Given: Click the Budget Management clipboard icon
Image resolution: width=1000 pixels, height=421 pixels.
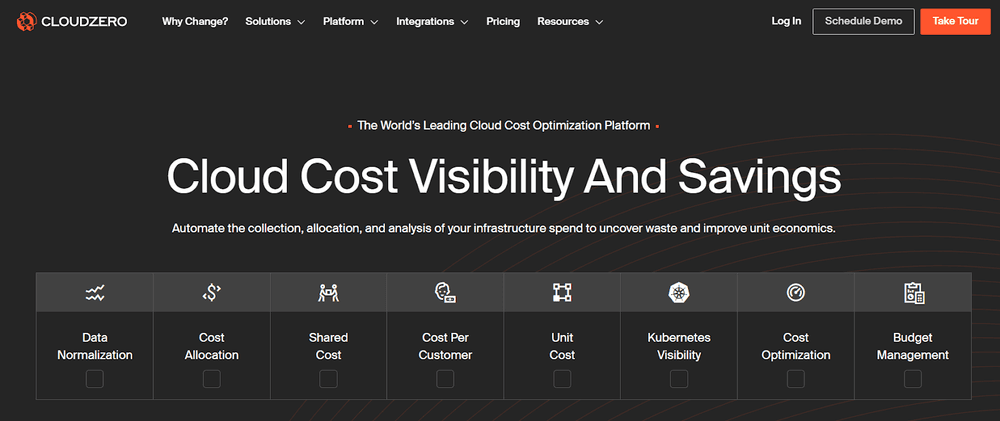Looking at the screenshot, I should pos(913,293).
